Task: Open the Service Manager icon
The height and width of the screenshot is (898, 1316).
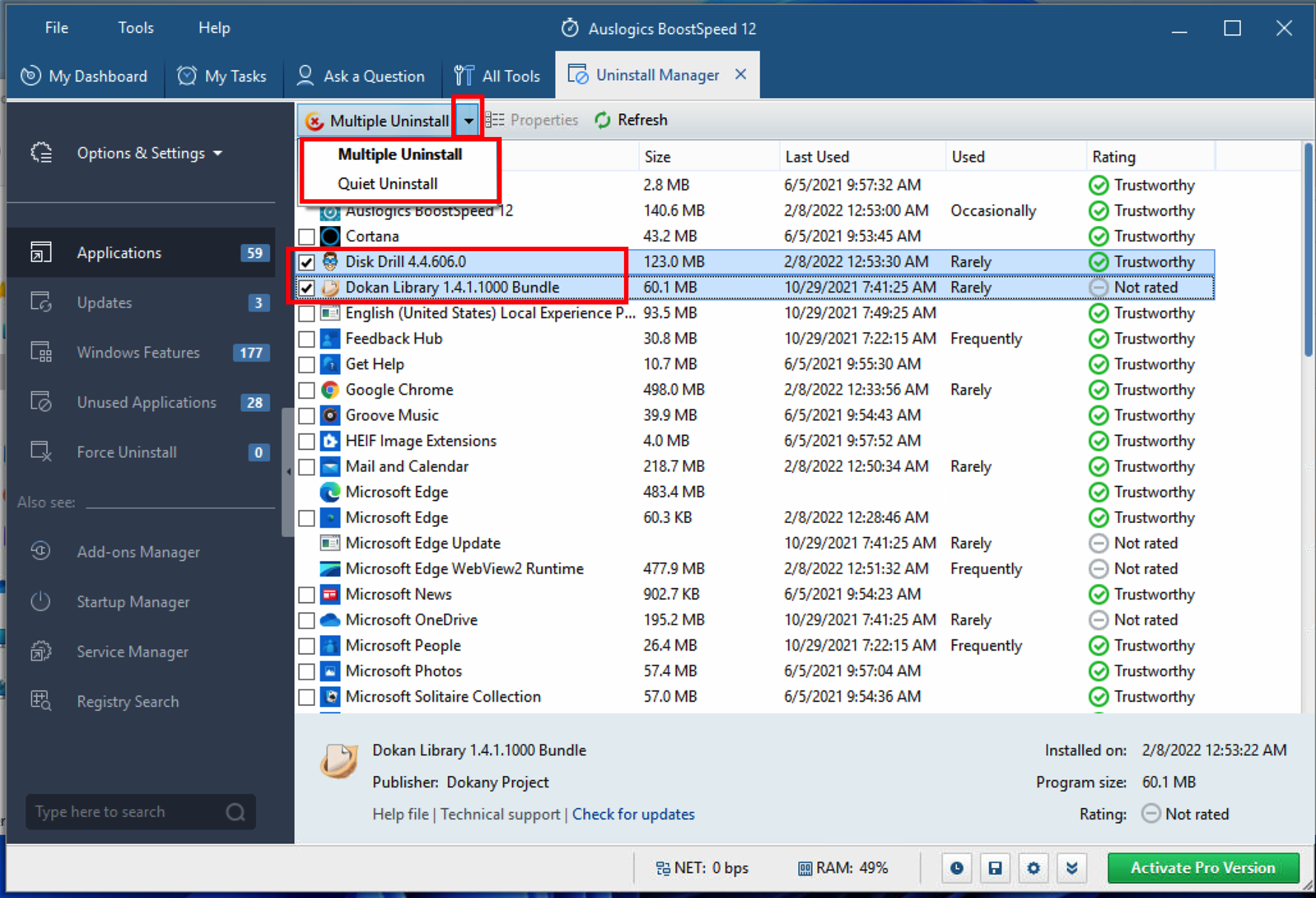Action: click(41, 651)
